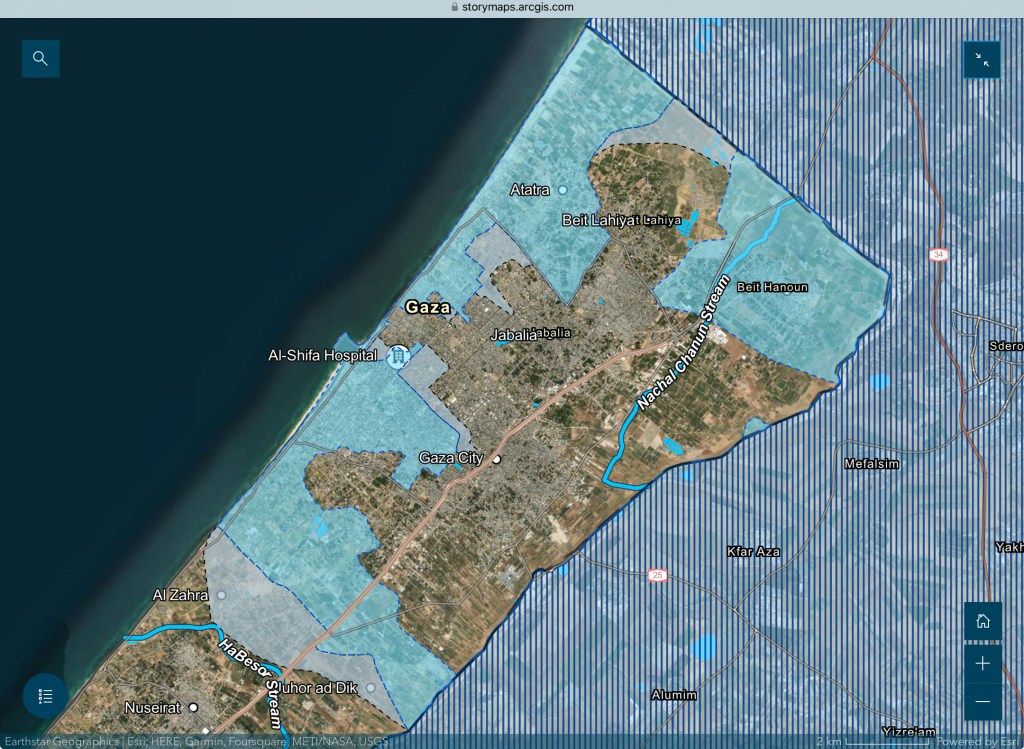The image size is (1024, 749).
Task: Click the Al Zahra location marker
Action: (221, 595)
